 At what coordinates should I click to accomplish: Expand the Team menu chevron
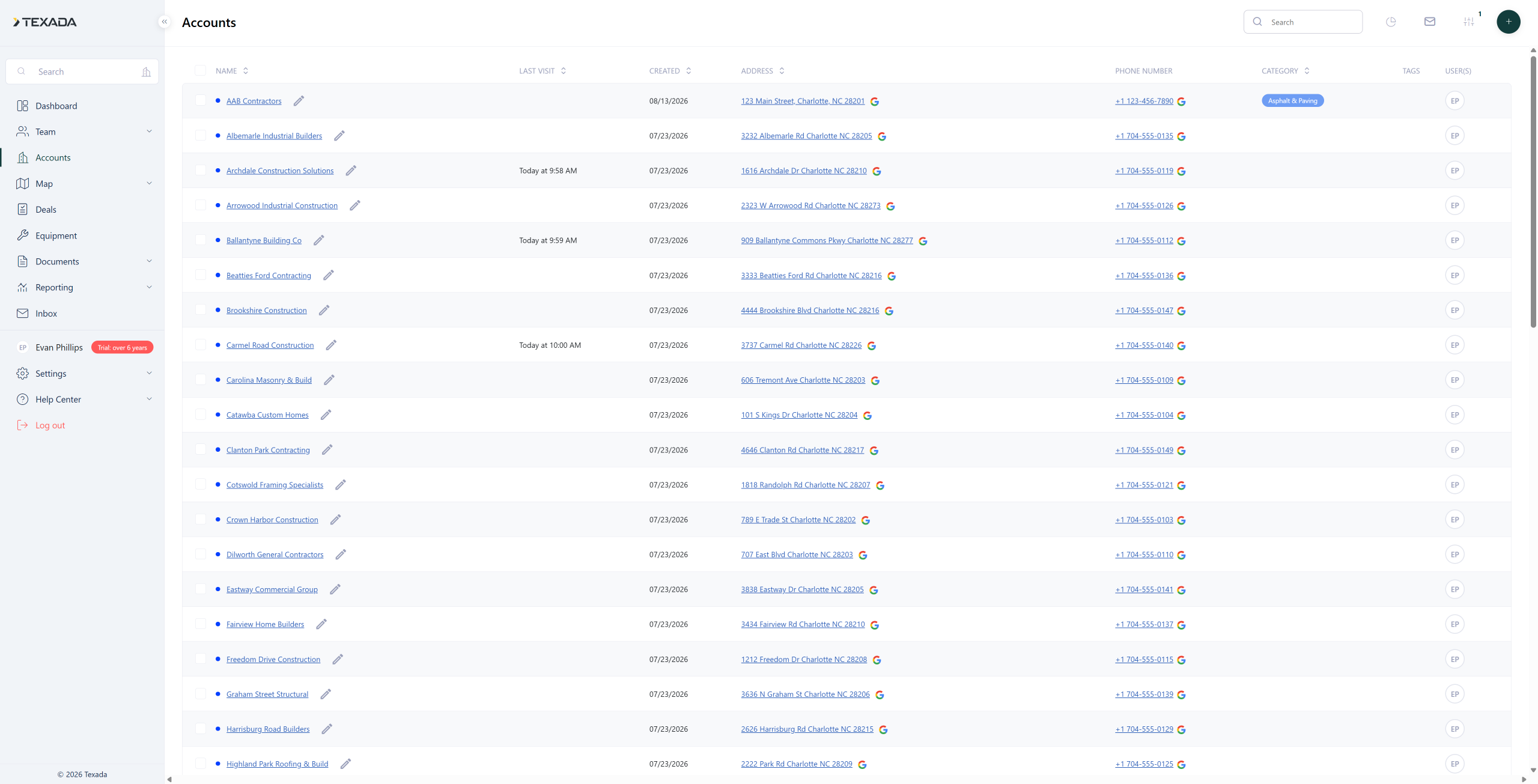point(149,131)
